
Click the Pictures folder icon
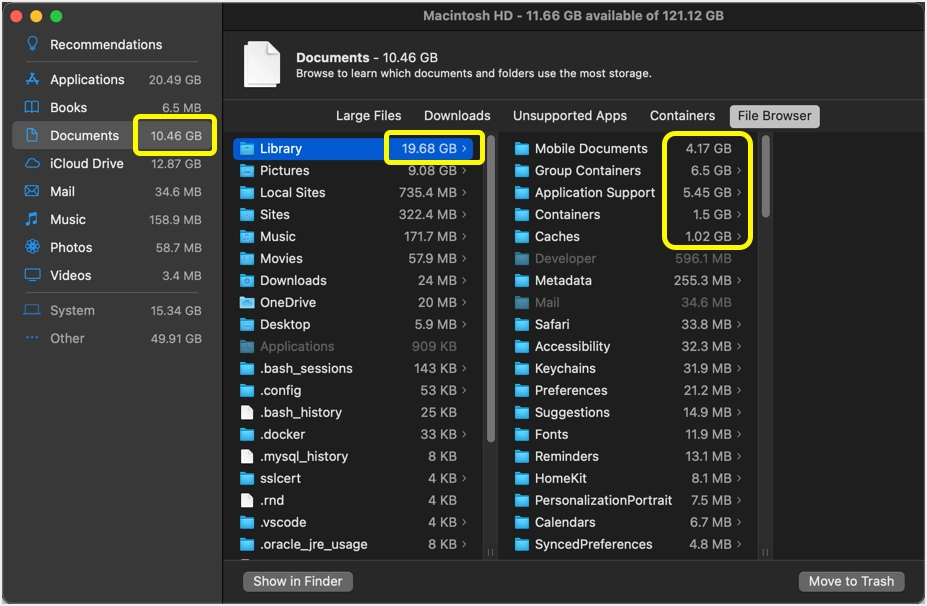247,170
